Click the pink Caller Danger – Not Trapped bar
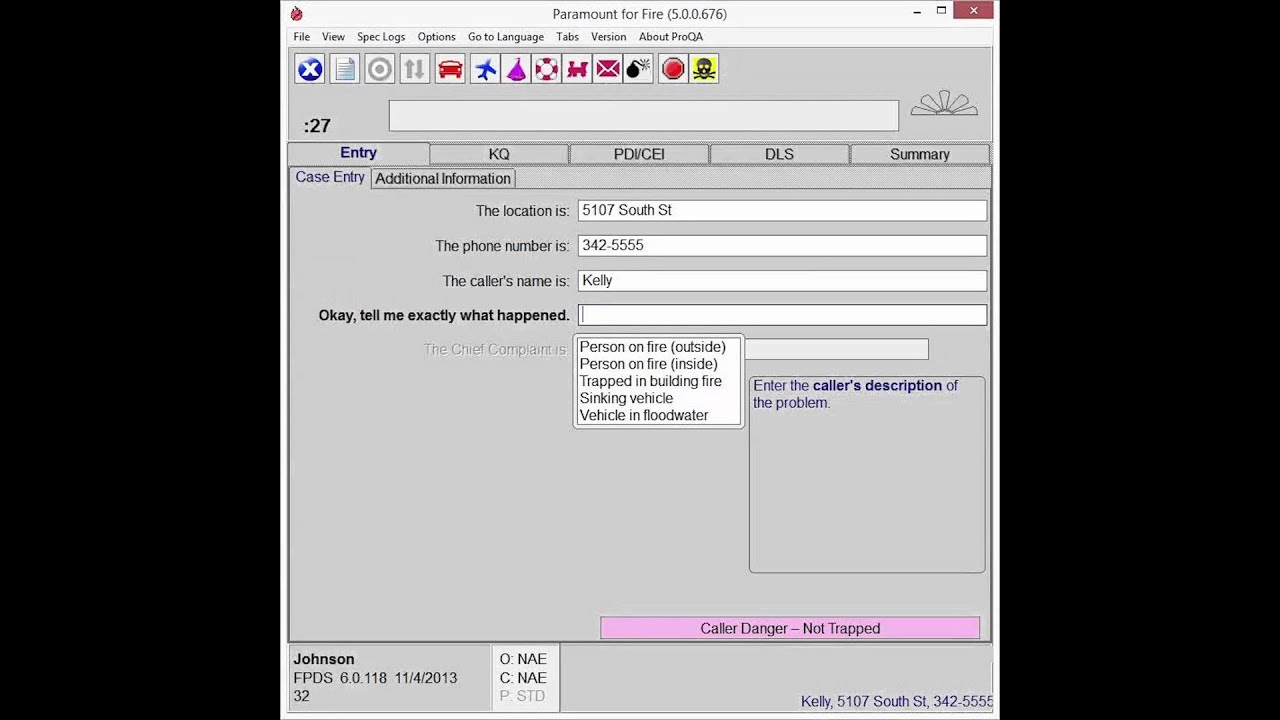Viewport: 1280px width, 720px height. coord(790,628)
